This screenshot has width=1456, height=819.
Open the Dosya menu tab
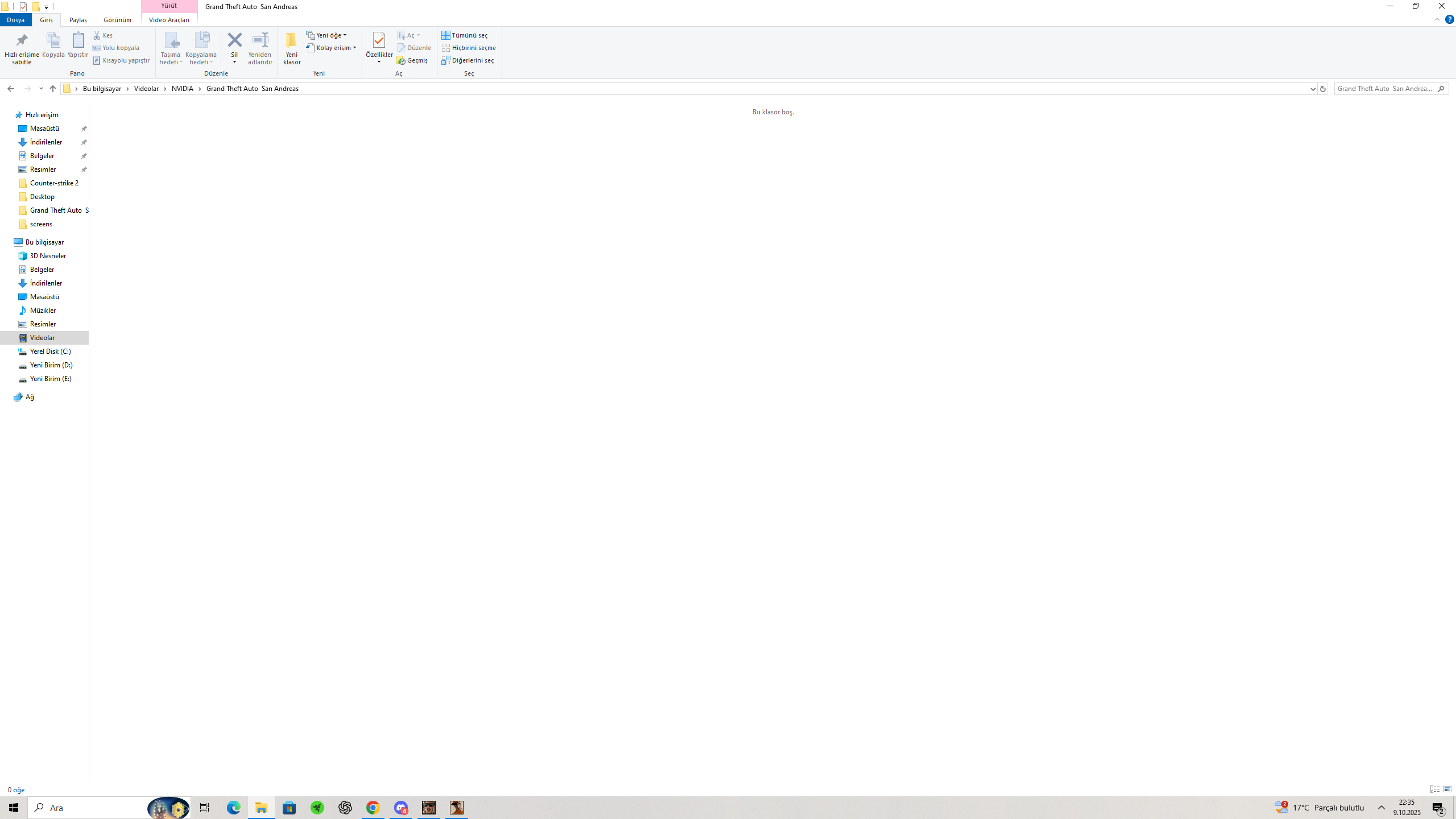click(16, 20)
